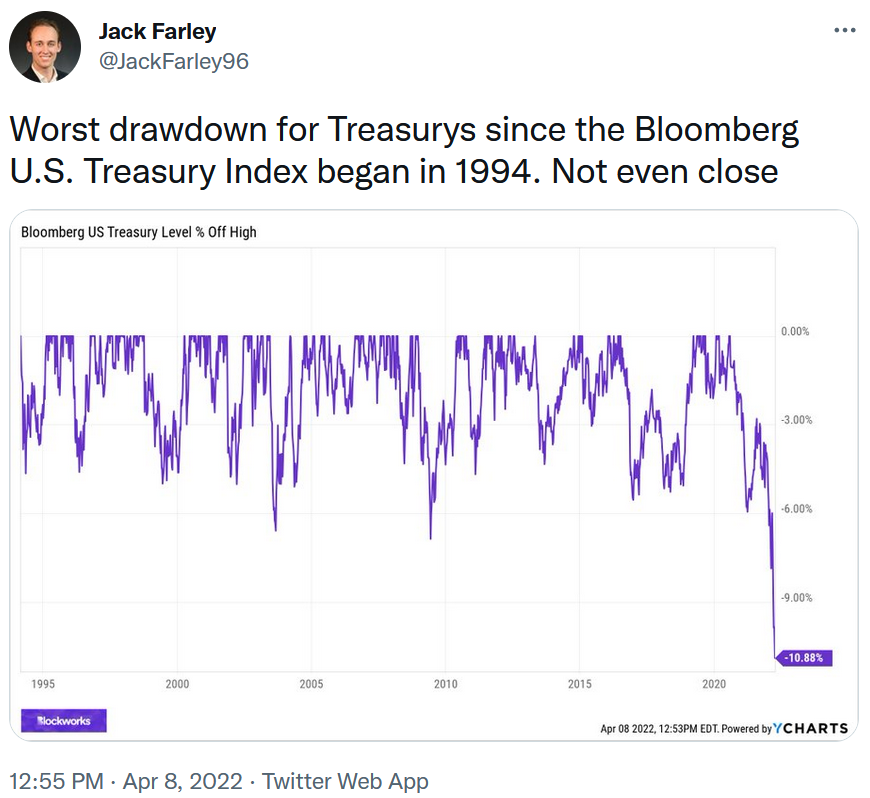Image resolution: width=870 pixels, height=798 pixels.
Task: Click the purple -10.88% value label
Action: click(x=805, y=658)
